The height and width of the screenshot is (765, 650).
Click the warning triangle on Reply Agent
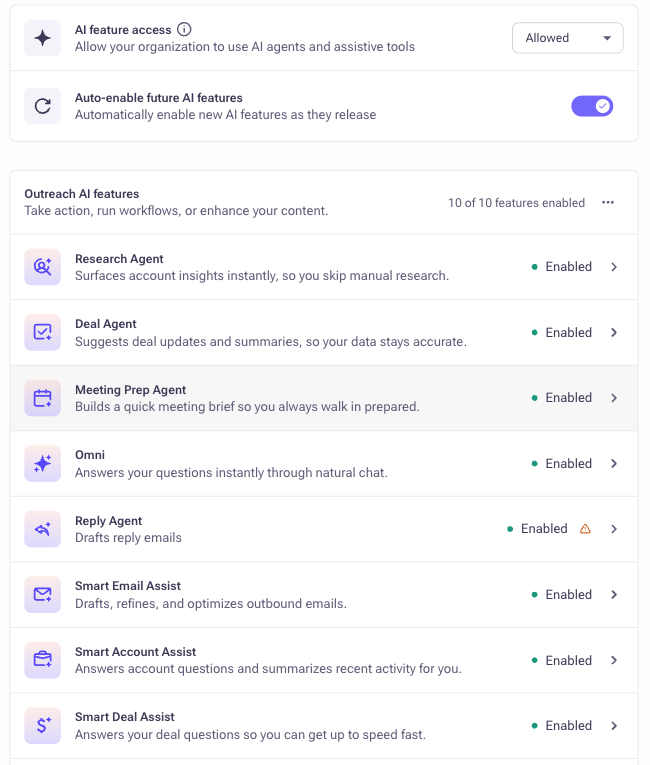pyautogui.click(x=585, y=529)
